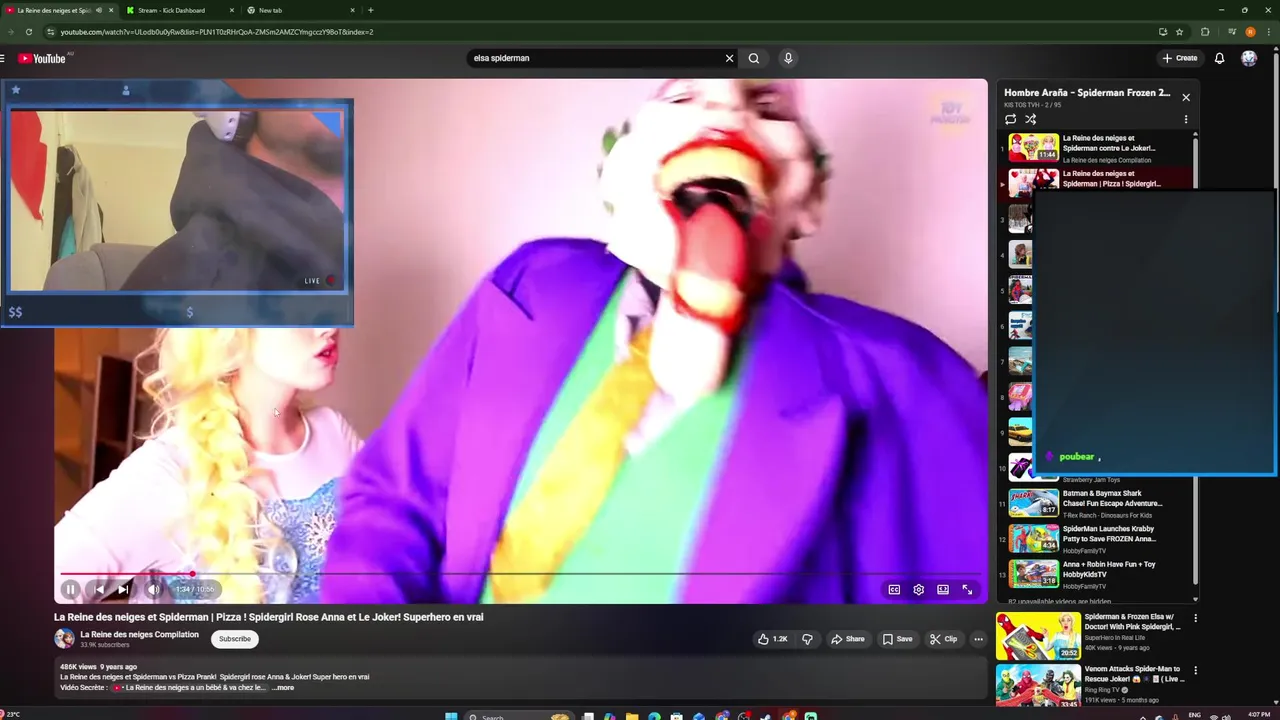Skip to the next playlist video
Screen dimensions: 1280x720
[x=124, y=589]
